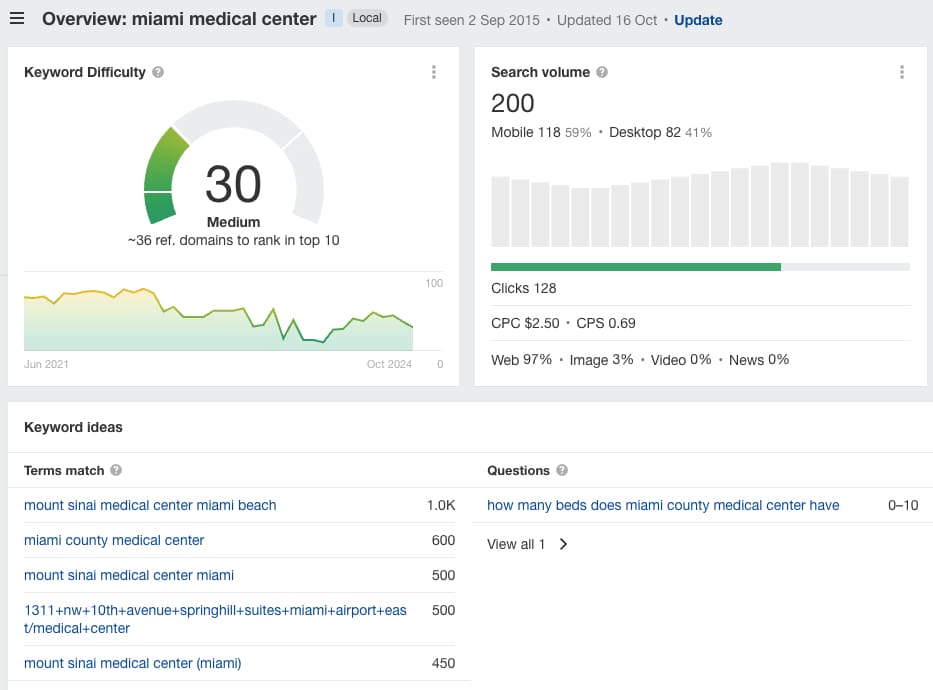Open the 'how many beds' question keyword
Image resolution: width=933 pixels, height=690 pixels.
click(x=663, y=505)
